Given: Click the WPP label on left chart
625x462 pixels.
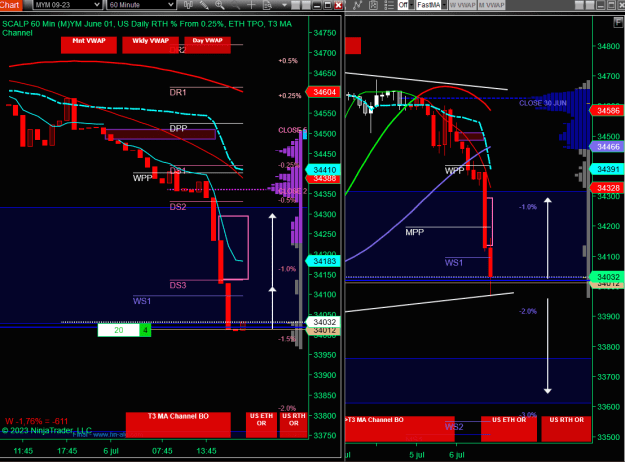Looking at the screenshot, I should tap(142, 178).
